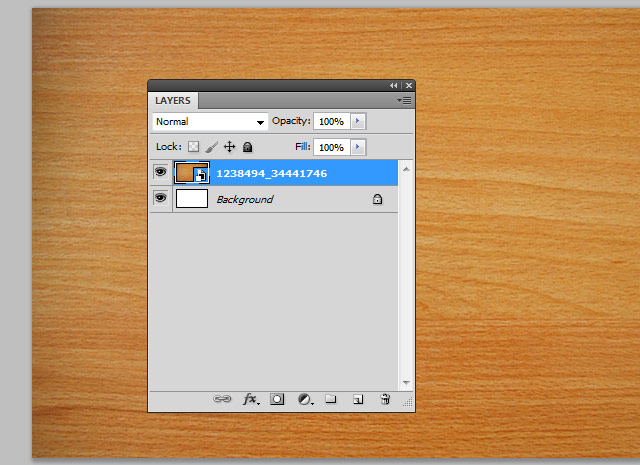This screenshot has height=465, width=640.
Task: Toggle Lock Position move icon
Action: coord(229,147)
